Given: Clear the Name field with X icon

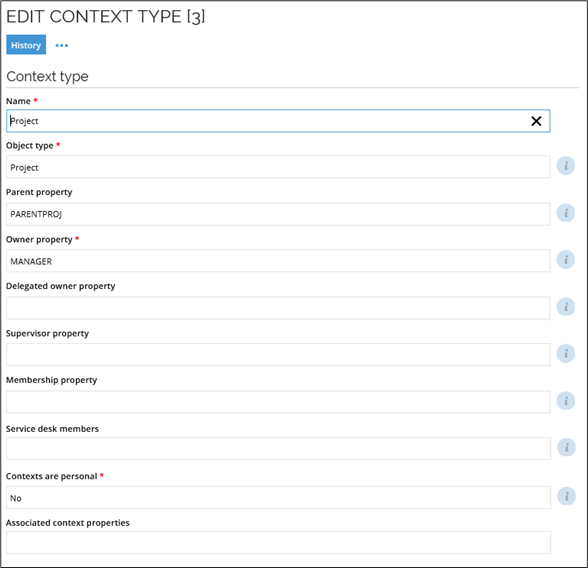Looking at the screenshot, I should (x=536, y=121).
